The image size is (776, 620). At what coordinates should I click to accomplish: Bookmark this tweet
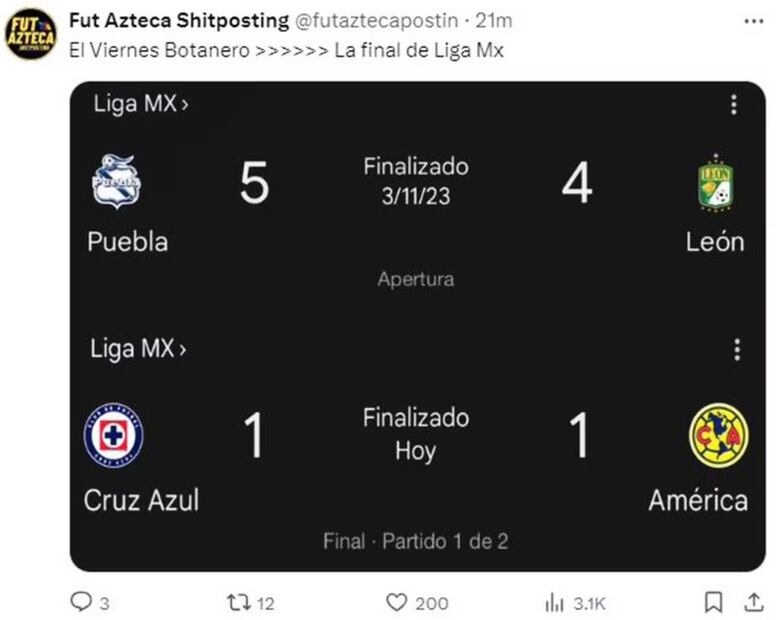click(x=713, y=602)
